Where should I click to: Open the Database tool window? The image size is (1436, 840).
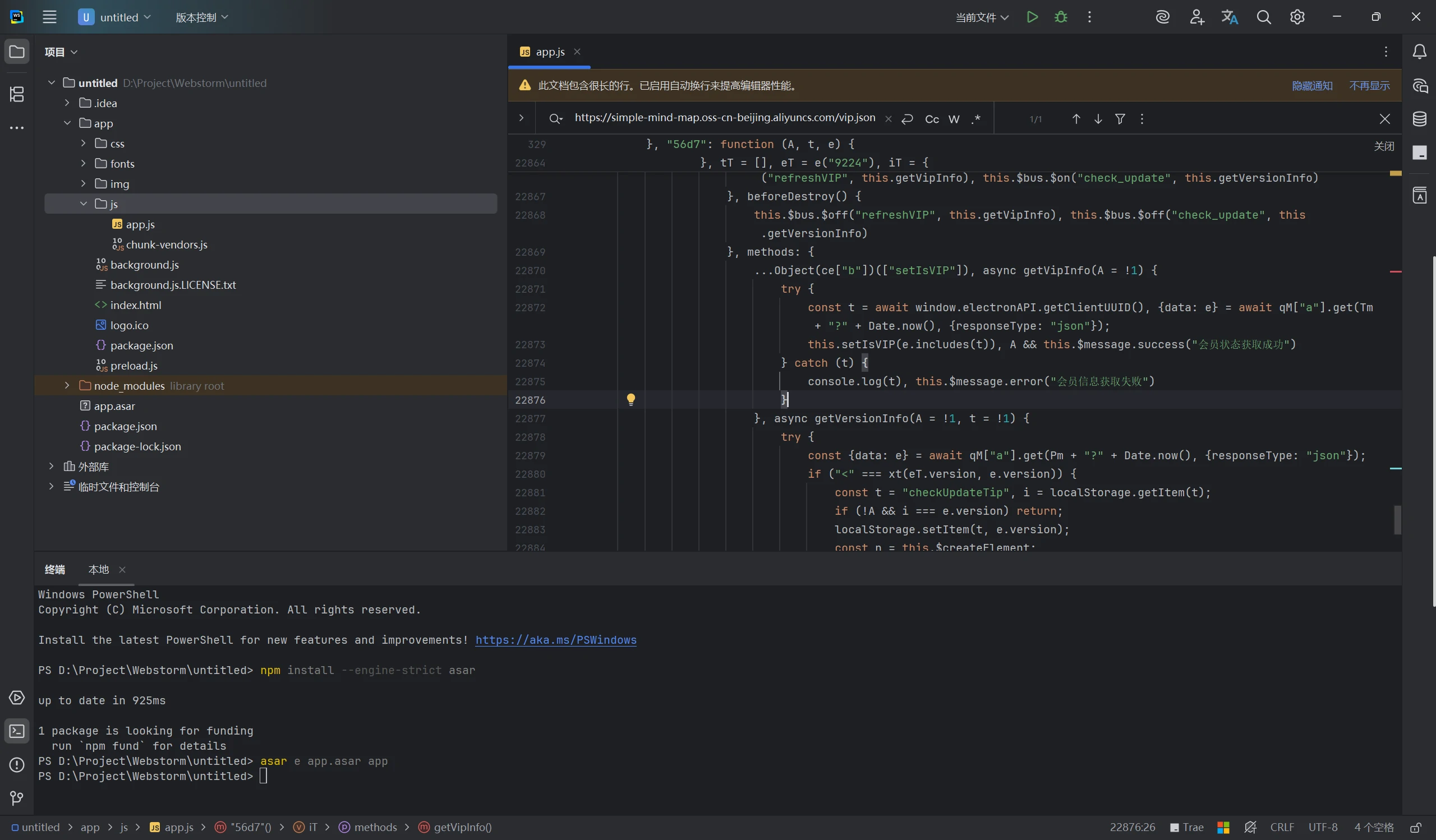coord(1420,119)
